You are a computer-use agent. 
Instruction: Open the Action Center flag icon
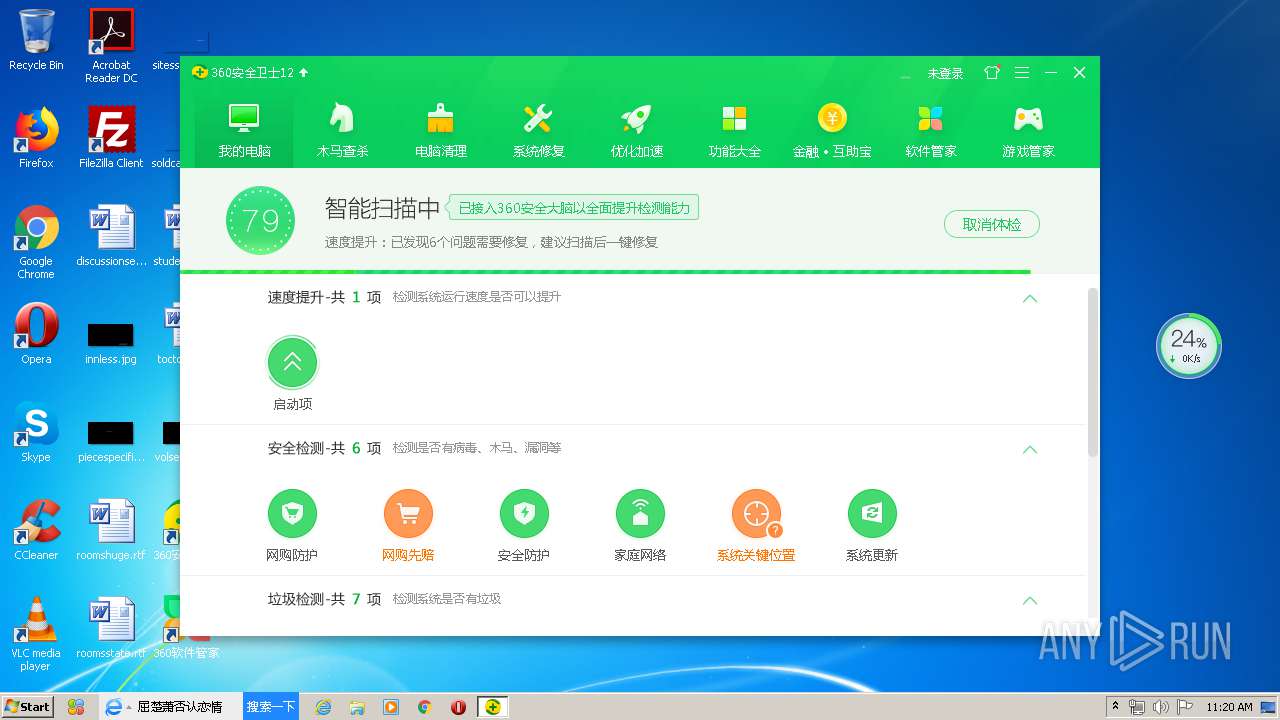tap(1184, 707)
